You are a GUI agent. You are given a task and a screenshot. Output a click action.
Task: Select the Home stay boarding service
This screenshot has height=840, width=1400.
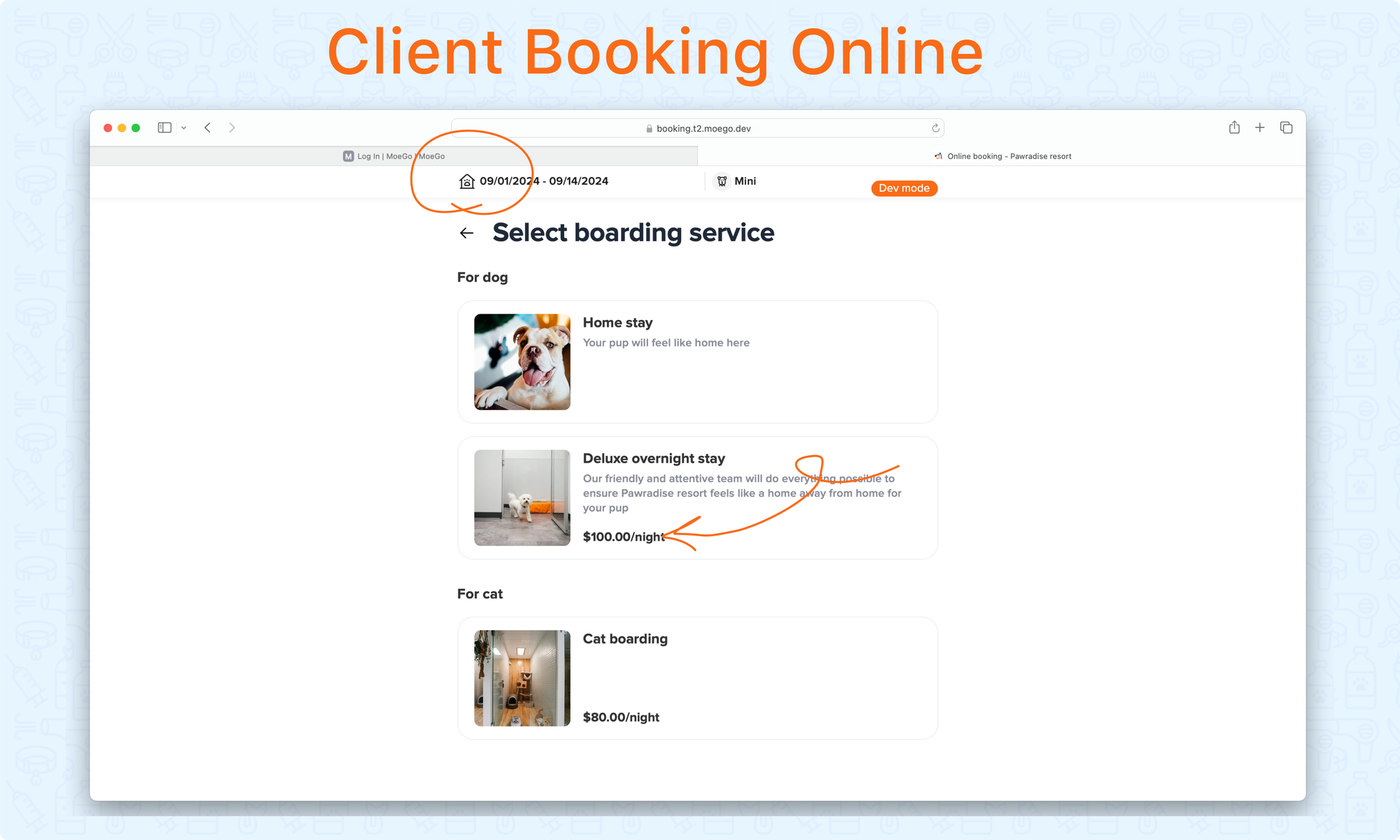pyautogui.click(x=697, y=362)
